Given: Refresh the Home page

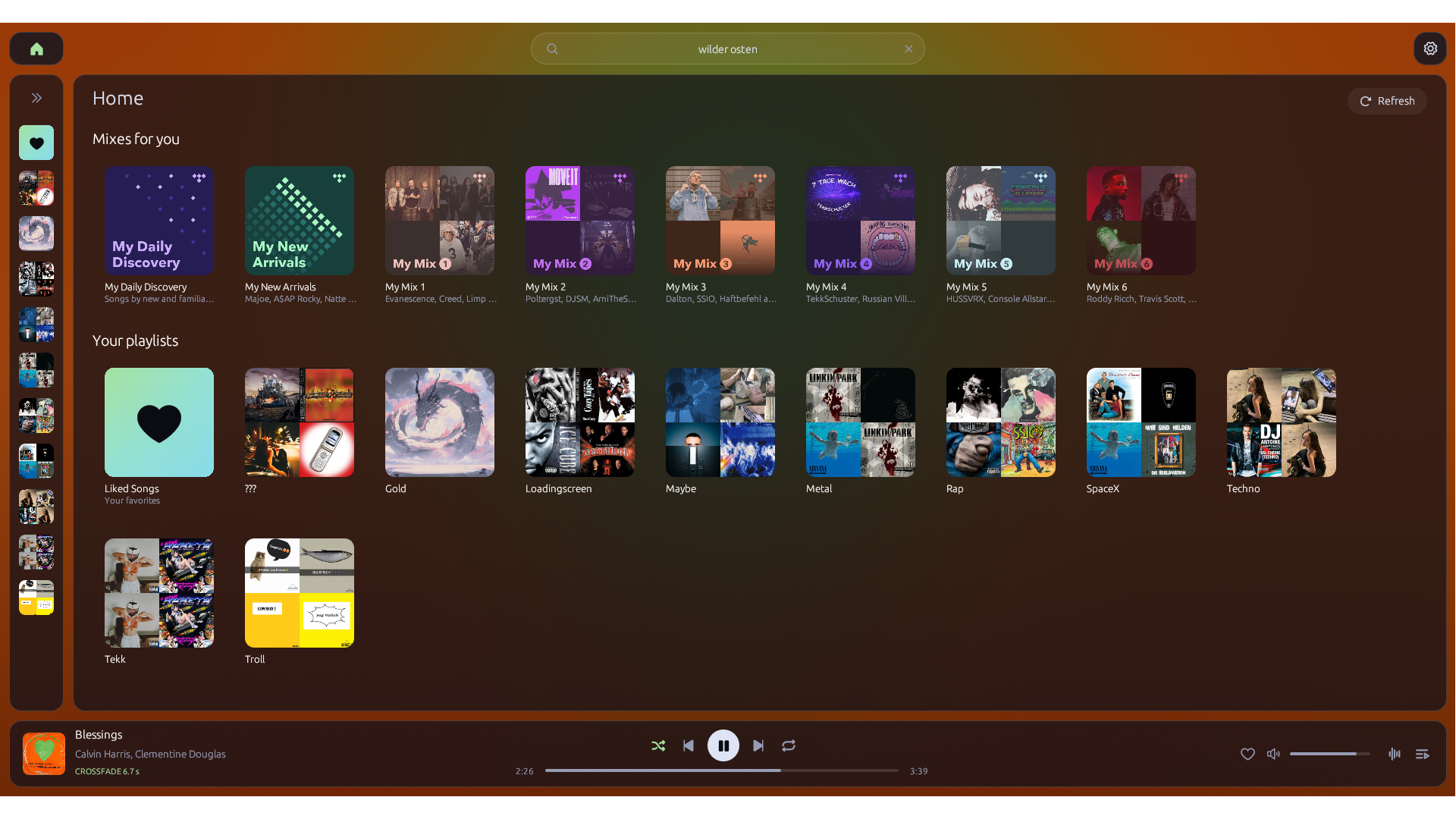Looking at the screenshot, I should coord(1387,101).
